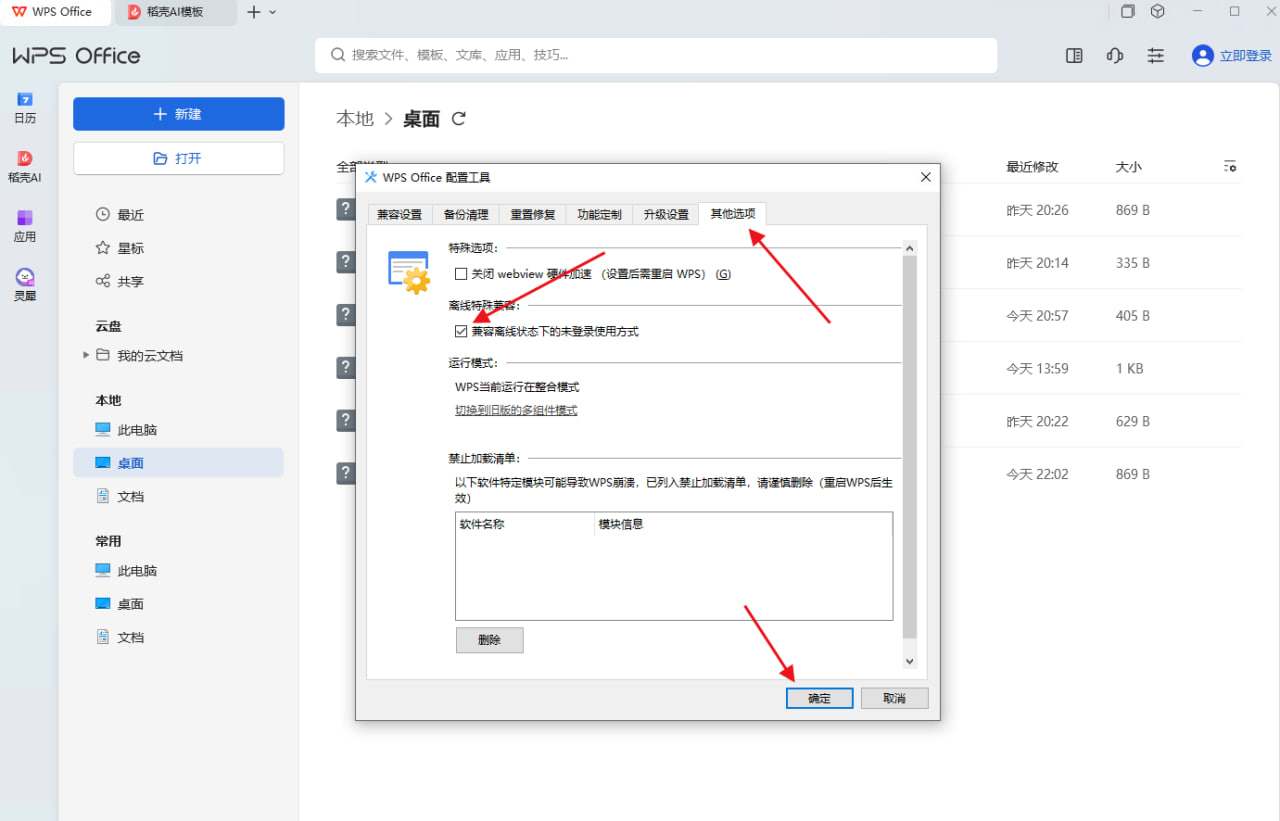Select the file modified 昨天 20:14
Image resolution: width=1280 pixels, height=821 pixels.
pyautogui.click(x=789, y=263)
